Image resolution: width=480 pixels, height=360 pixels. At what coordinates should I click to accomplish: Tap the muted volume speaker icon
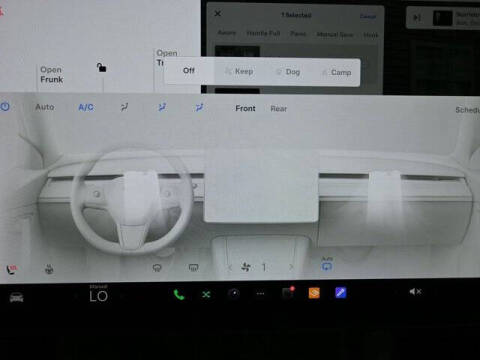coord(415,292)
